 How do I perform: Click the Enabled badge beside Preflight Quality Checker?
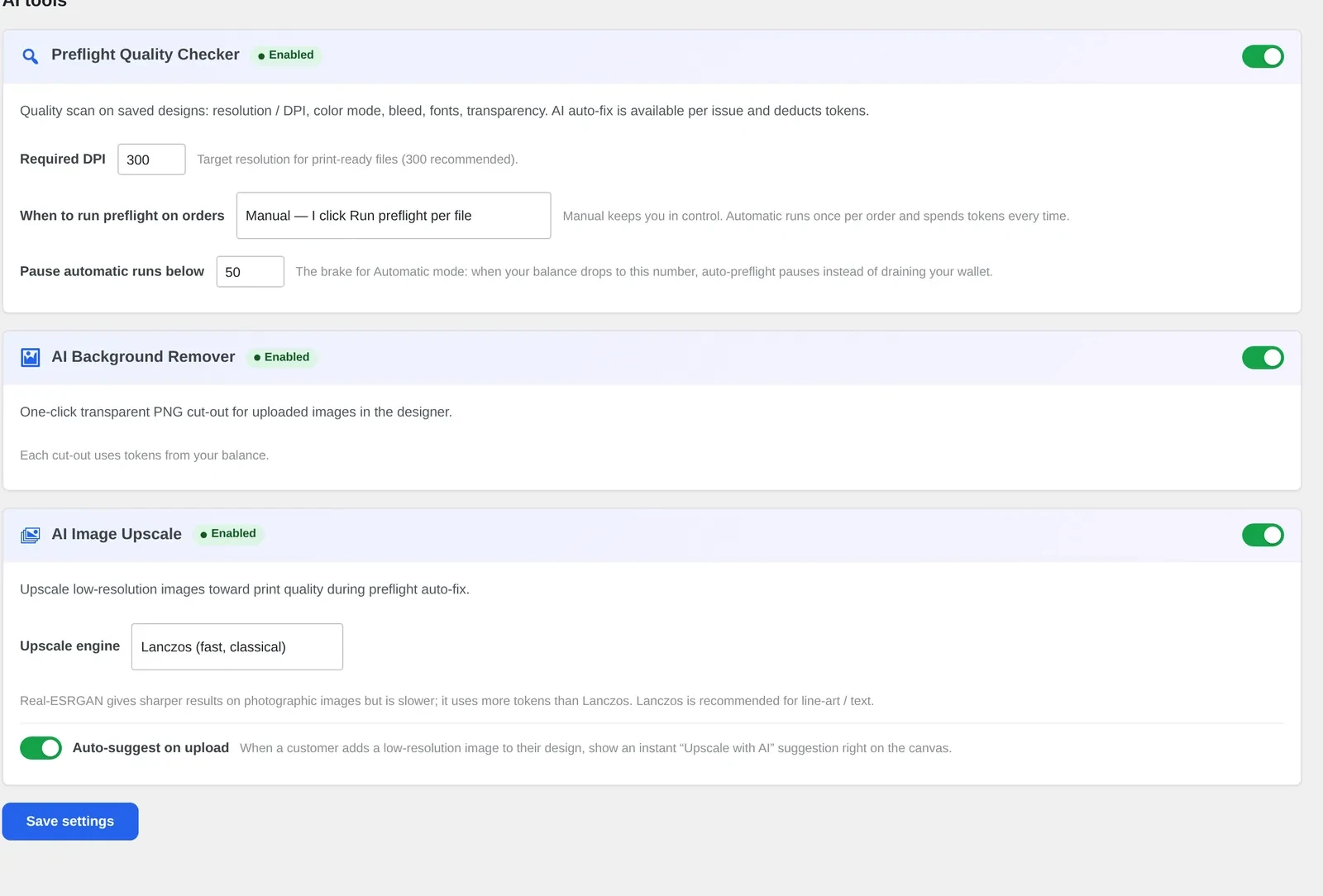285,55
